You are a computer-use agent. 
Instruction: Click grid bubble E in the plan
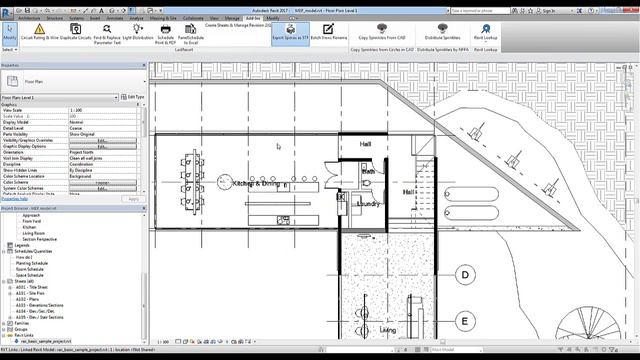click(x=465, y=321)
